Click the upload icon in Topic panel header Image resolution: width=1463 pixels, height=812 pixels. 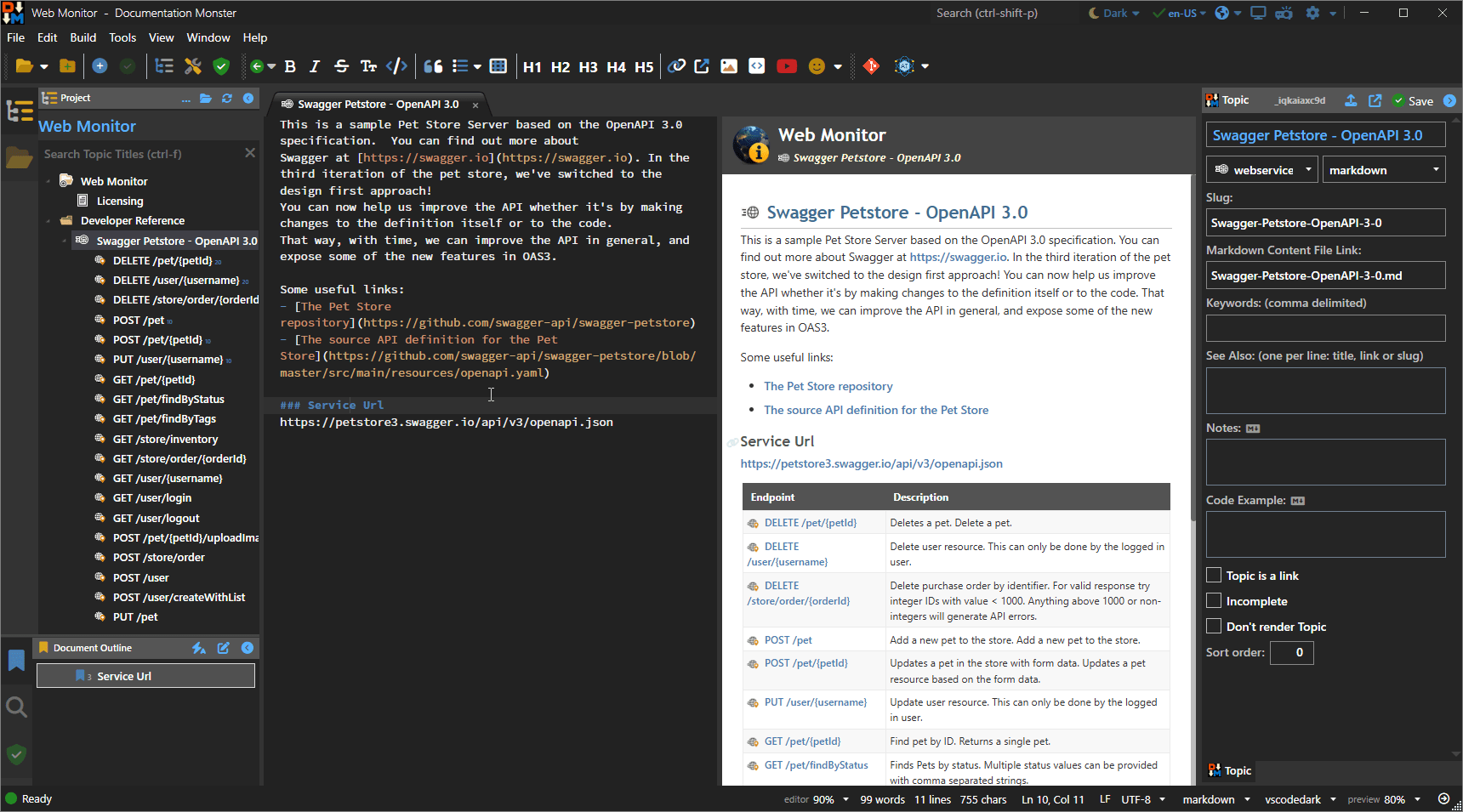1351,100
